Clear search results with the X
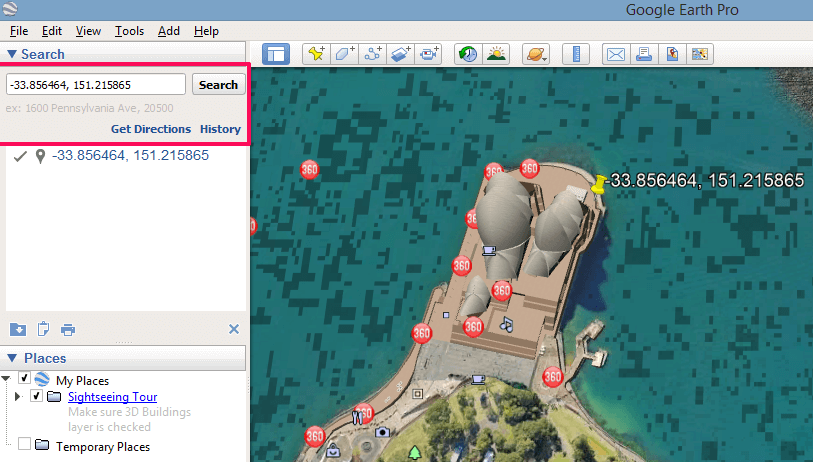813x462 pixels. 234,329
